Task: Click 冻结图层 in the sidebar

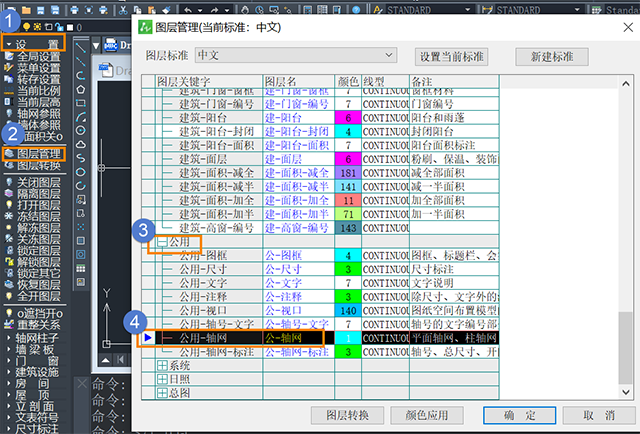Action: pyautogui.click(x=33, y=216)
